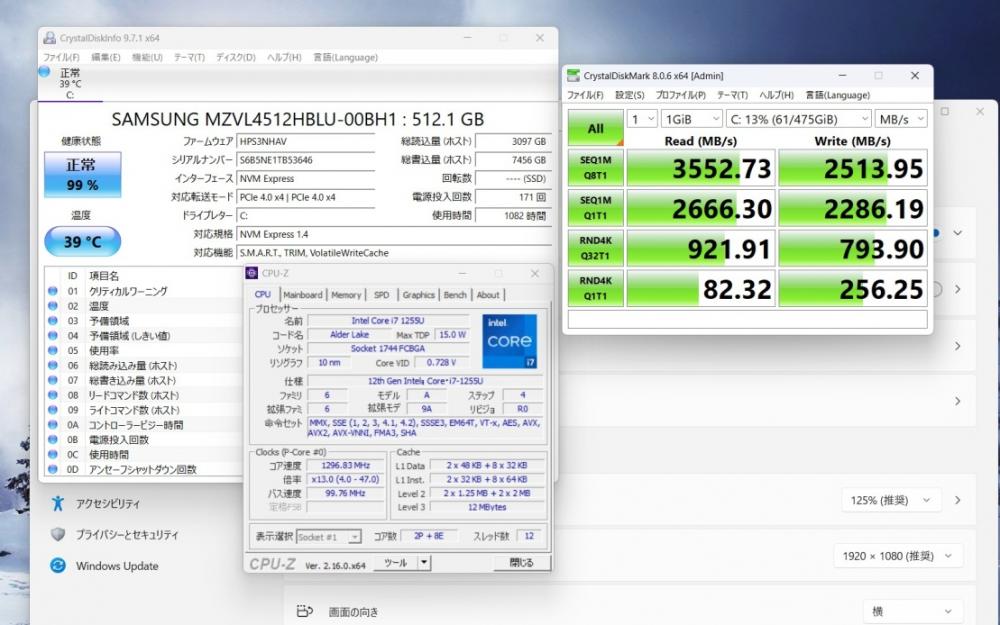
Task: Switch to the Memory tab in CPU-Z
Action: pyautogui.click(x=346, y=295)
